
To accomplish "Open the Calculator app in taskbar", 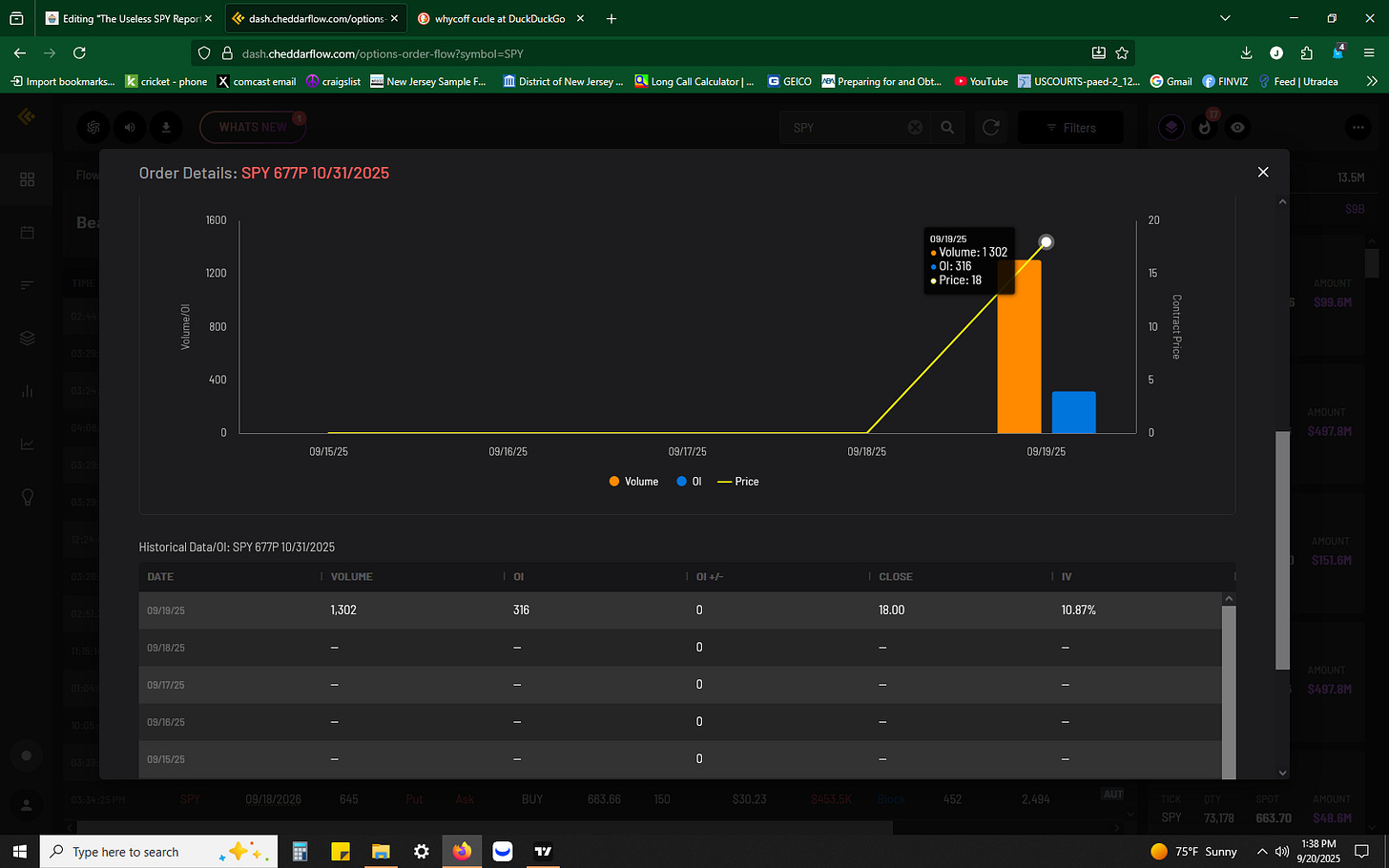I will [x=300, y=851].
